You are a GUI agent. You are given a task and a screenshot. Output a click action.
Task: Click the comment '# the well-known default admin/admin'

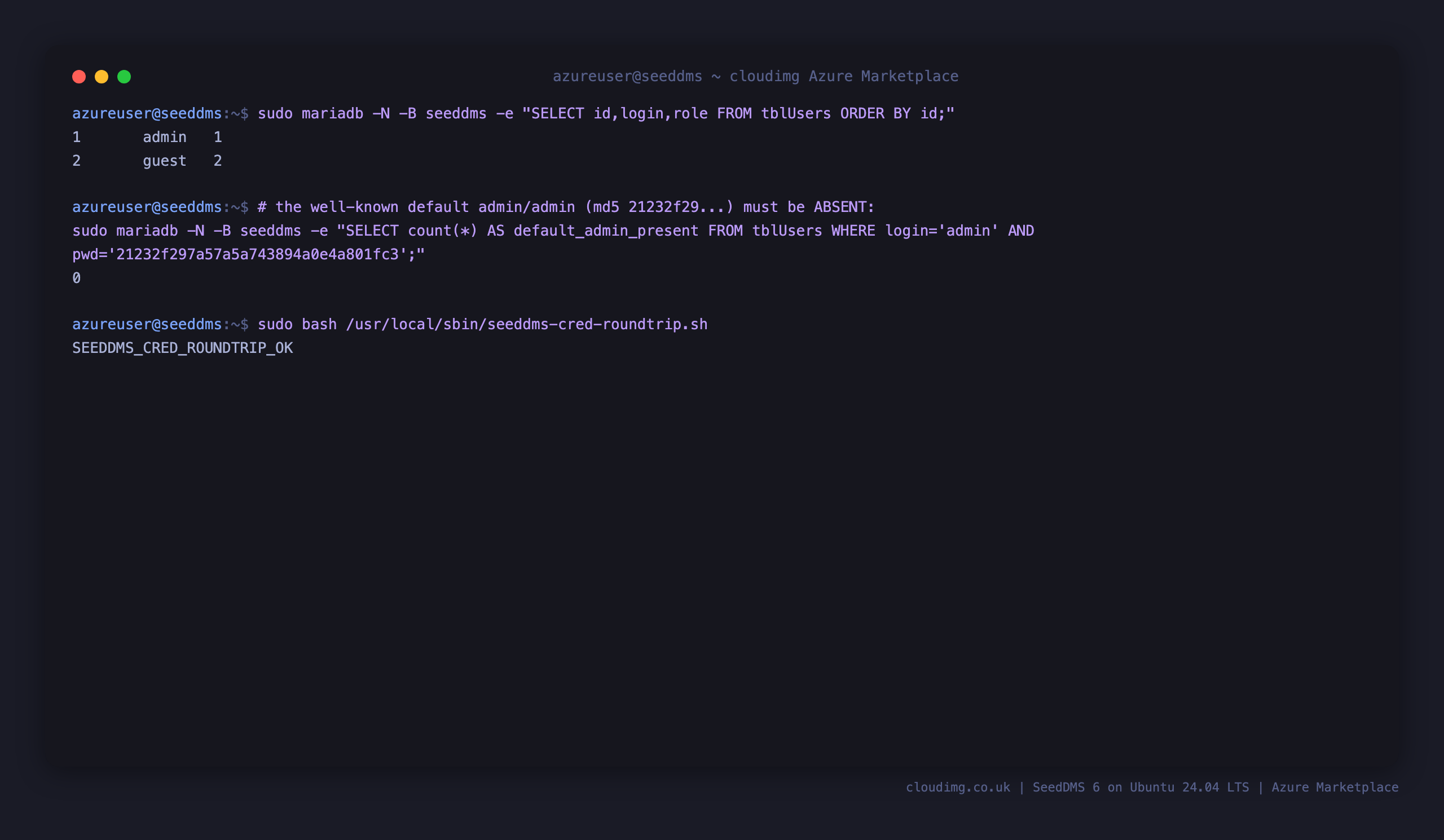pos(417,207)
